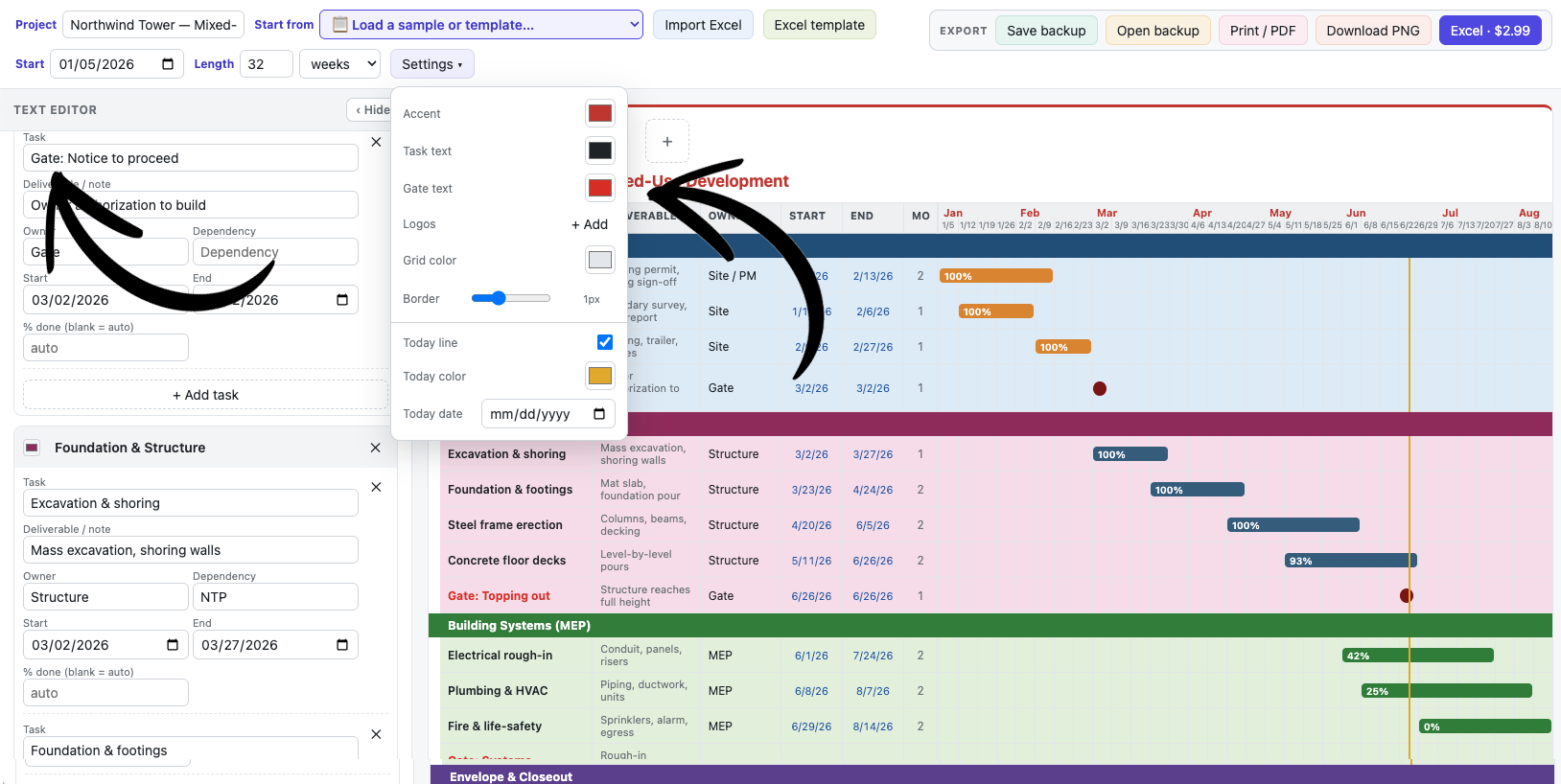Click the Length input field
1561x784 pixels.
pyautogui.click(x=267, y=64)
